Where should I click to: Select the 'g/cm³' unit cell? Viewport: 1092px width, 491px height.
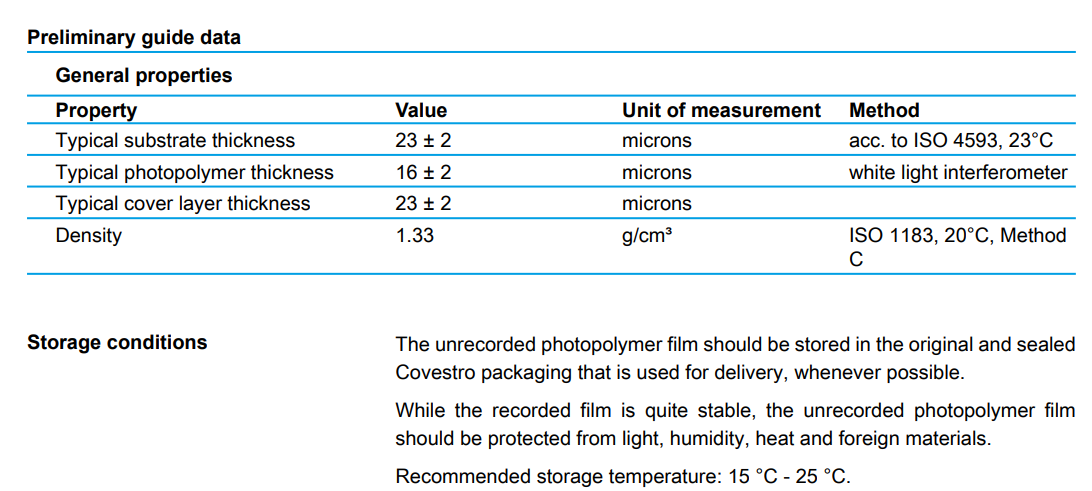click(x=646, y=235)
